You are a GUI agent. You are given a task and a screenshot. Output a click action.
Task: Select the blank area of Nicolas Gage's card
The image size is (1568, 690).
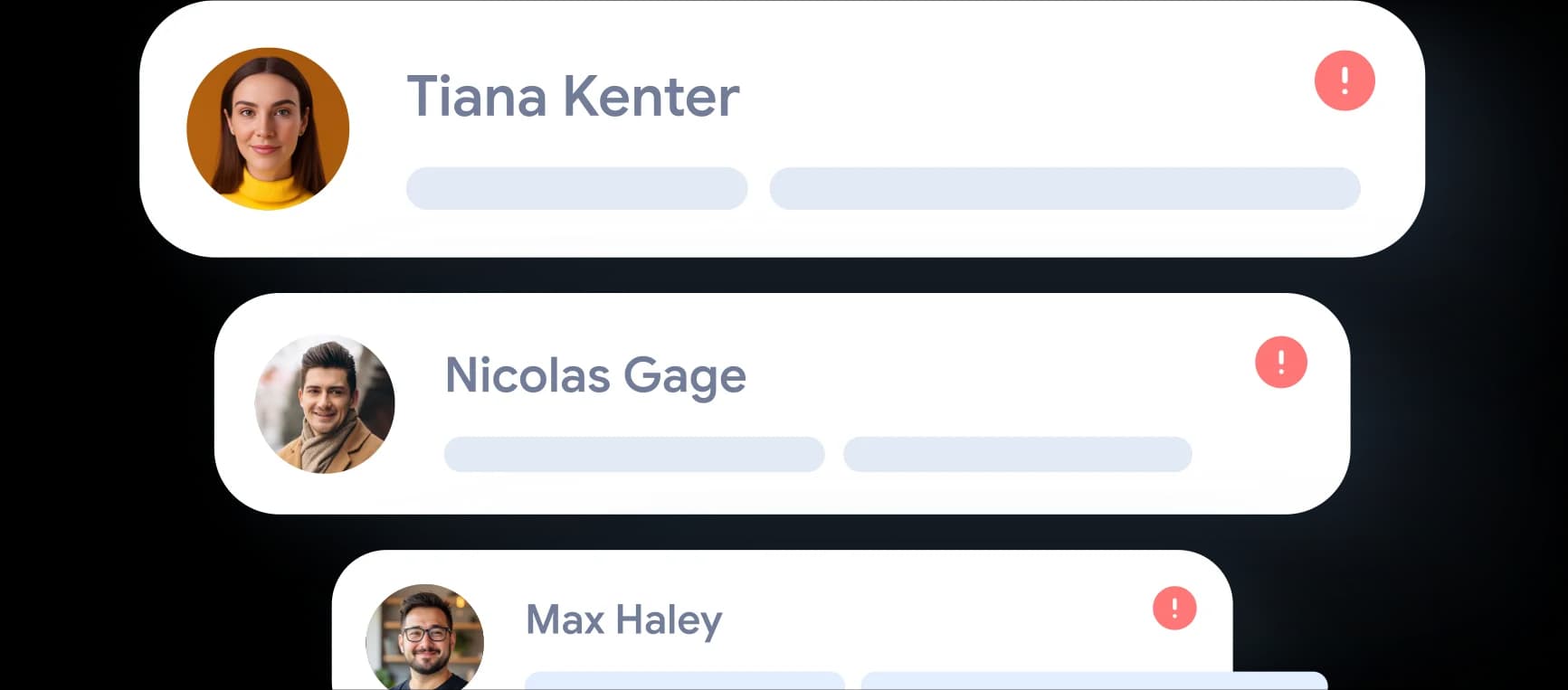(x=995, y=371)
